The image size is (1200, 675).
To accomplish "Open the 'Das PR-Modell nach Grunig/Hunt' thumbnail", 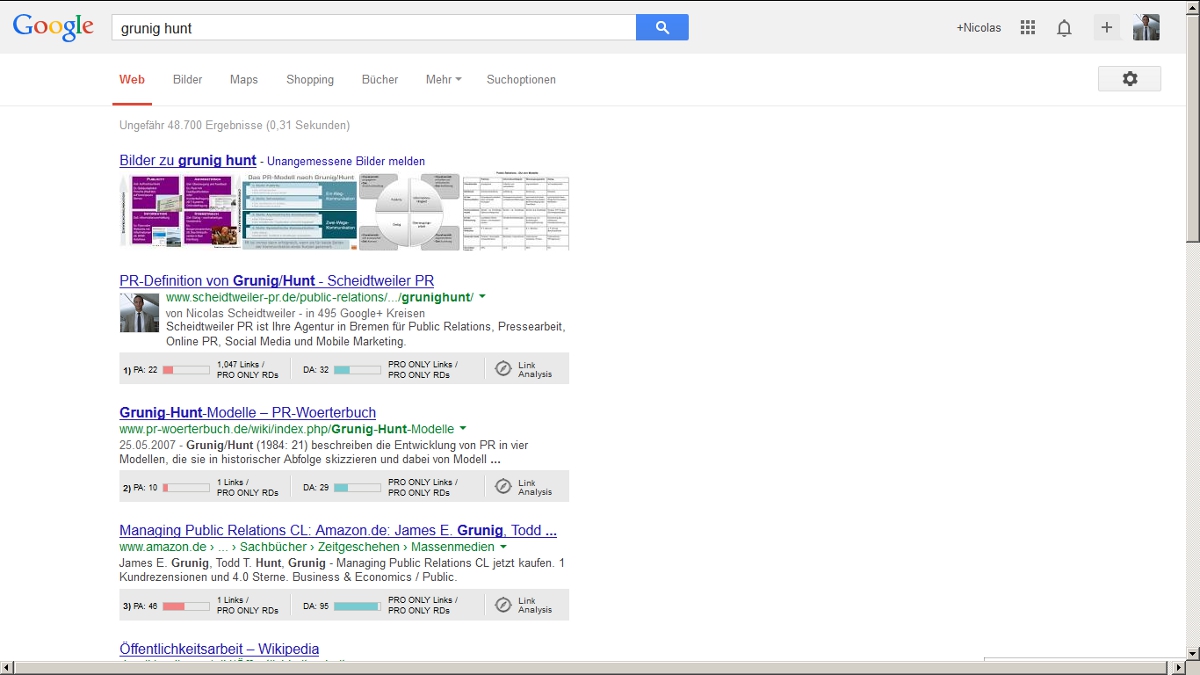I will 299,211.
